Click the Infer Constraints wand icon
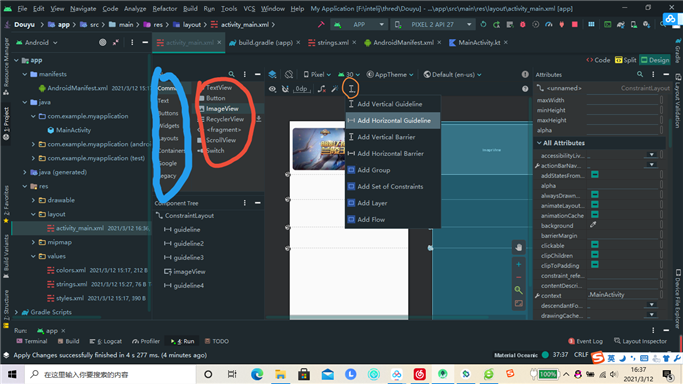The image size is (683, 384). 335,89
